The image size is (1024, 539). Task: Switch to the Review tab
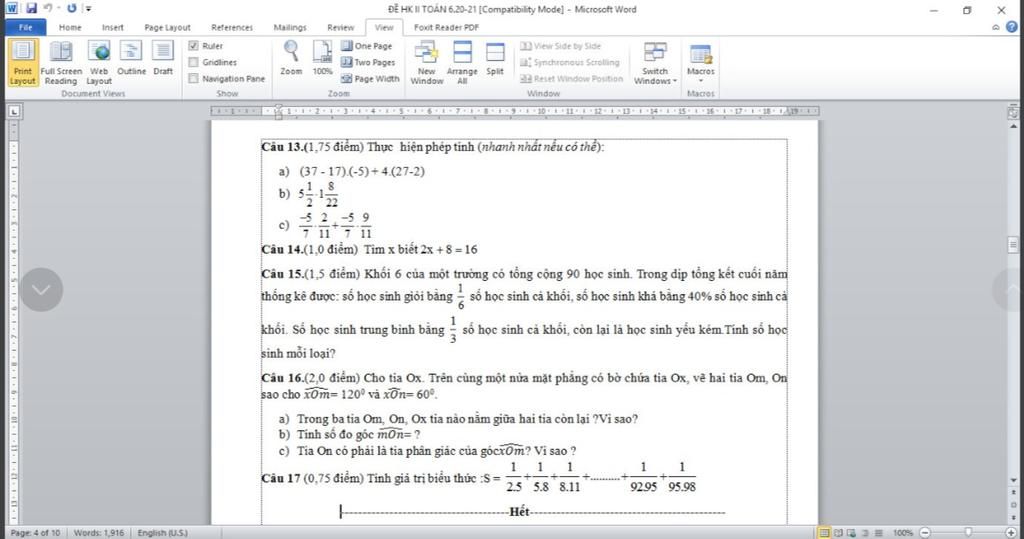coord(340,27)
